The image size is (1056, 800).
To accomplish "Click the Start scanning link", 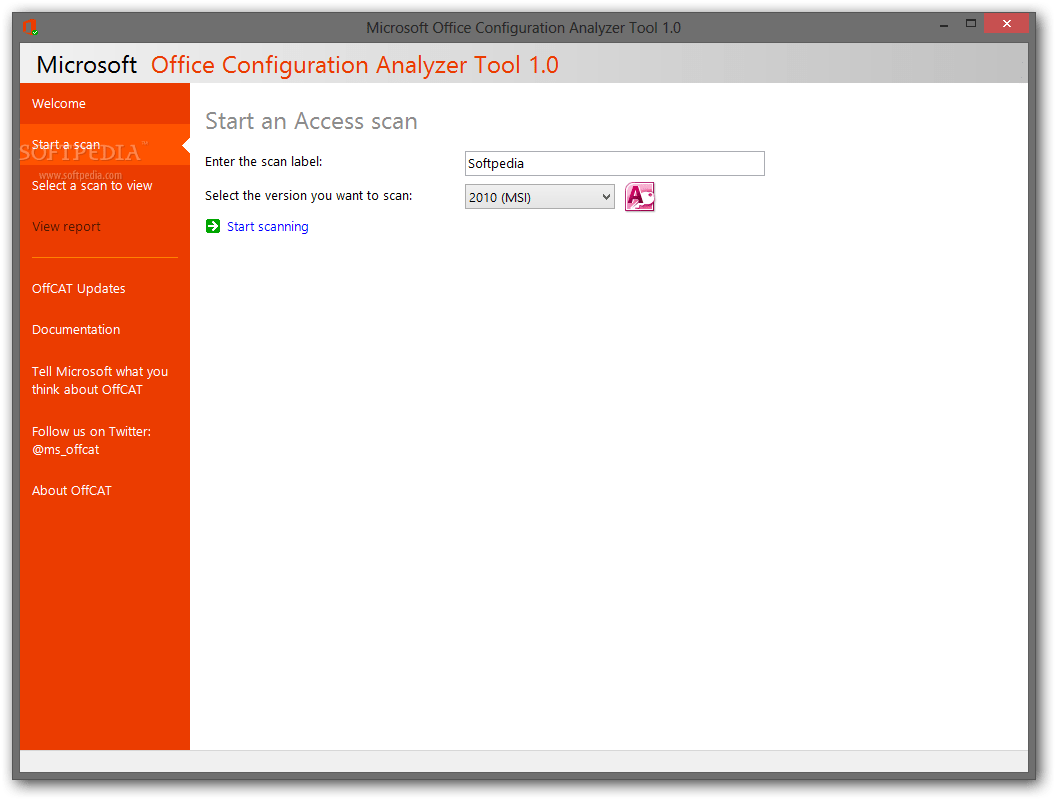I will point(266,226).
